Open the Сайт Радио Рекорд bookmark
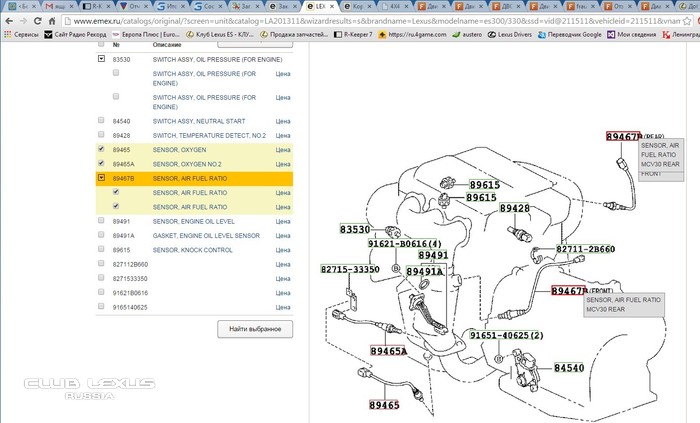This screenshot has width=700, height=423. (75, 34)
